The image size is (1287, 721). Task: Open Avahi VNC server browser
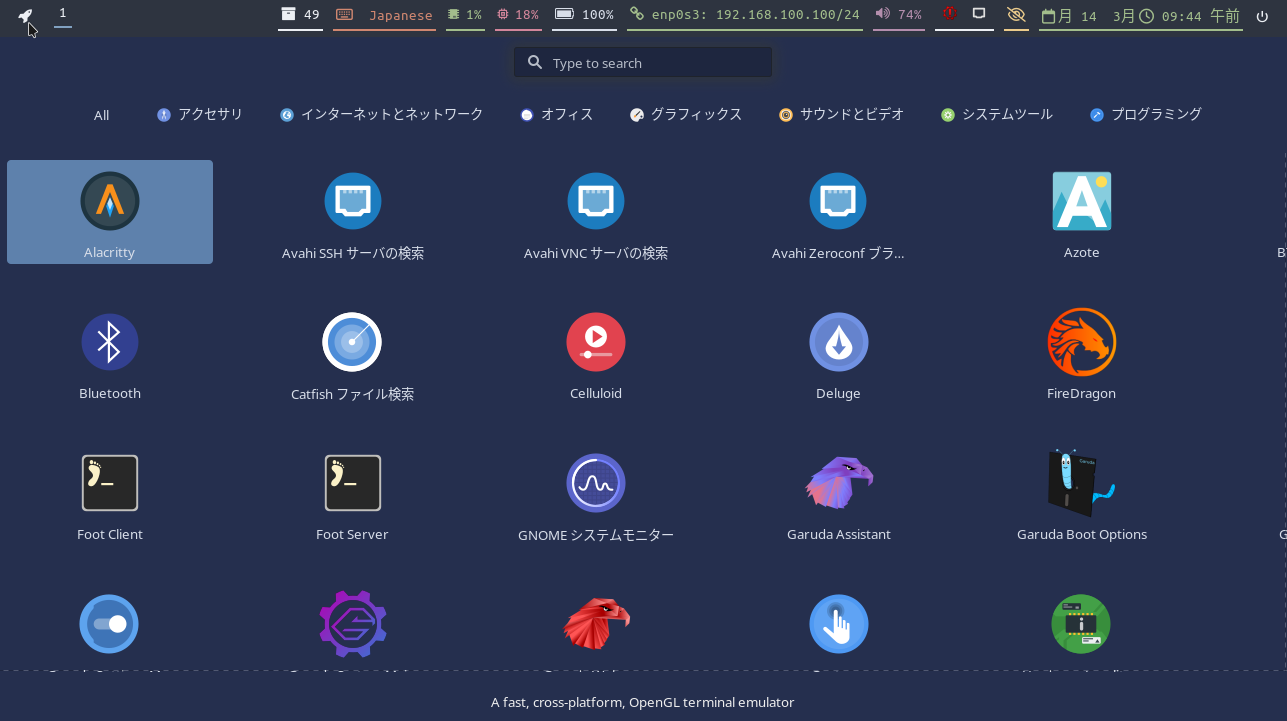point(596,212)
